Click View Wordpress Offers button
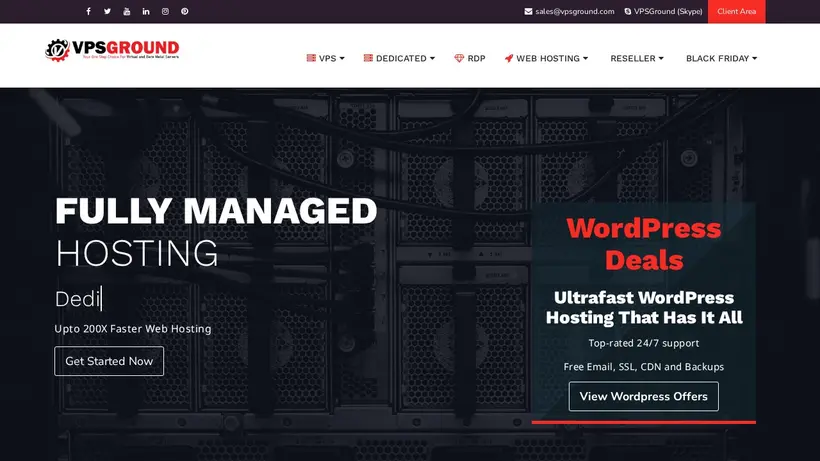Viewport: 820px width, 461px height. click(643, 396)
